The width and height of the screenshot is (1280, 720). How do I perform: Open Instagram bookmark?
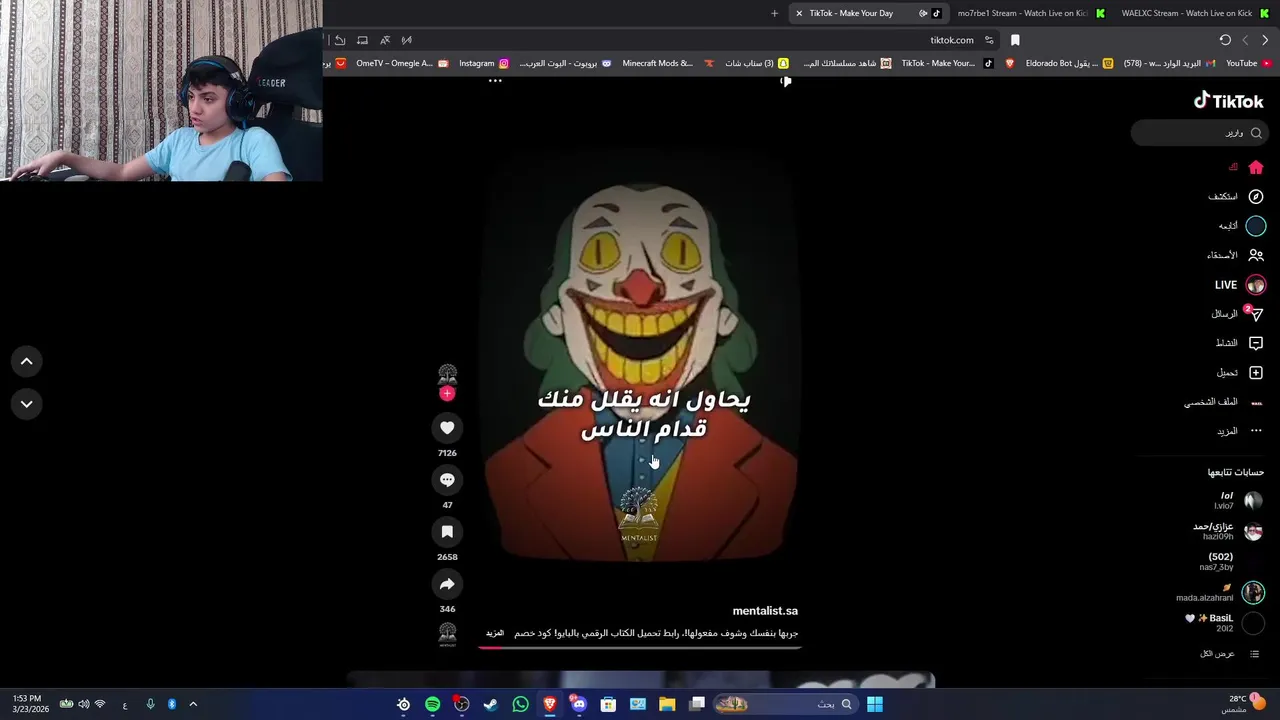[x=484, y=63]
